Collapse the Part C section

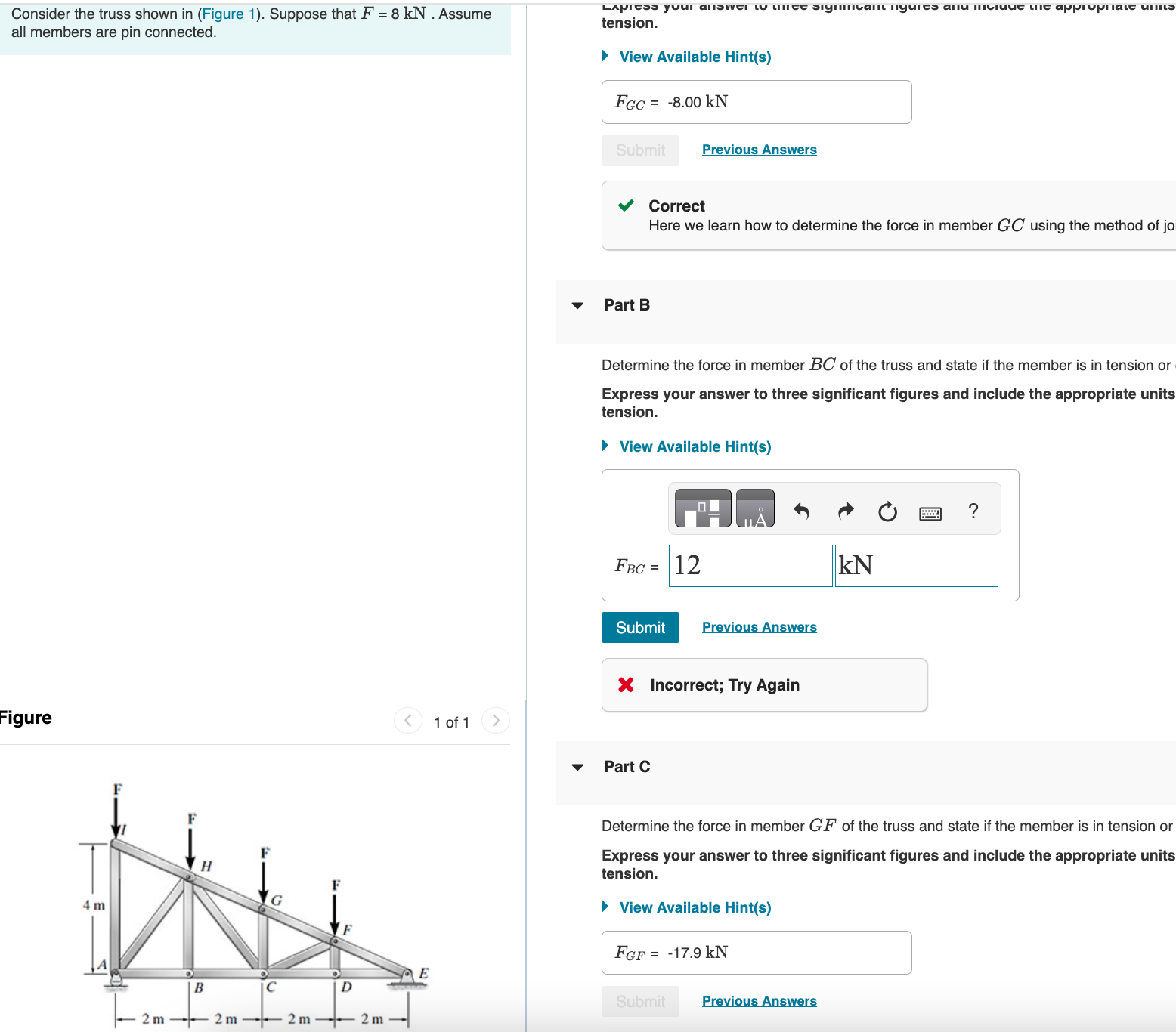coord(577,766)
